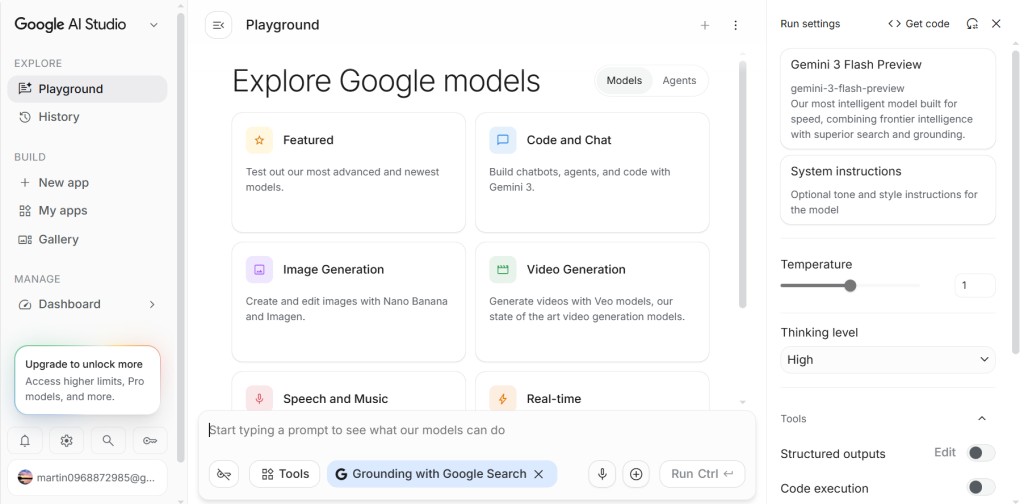Click the Code and Chat bubble icon
Viewport: 1024px width, 504px height.
503,140
